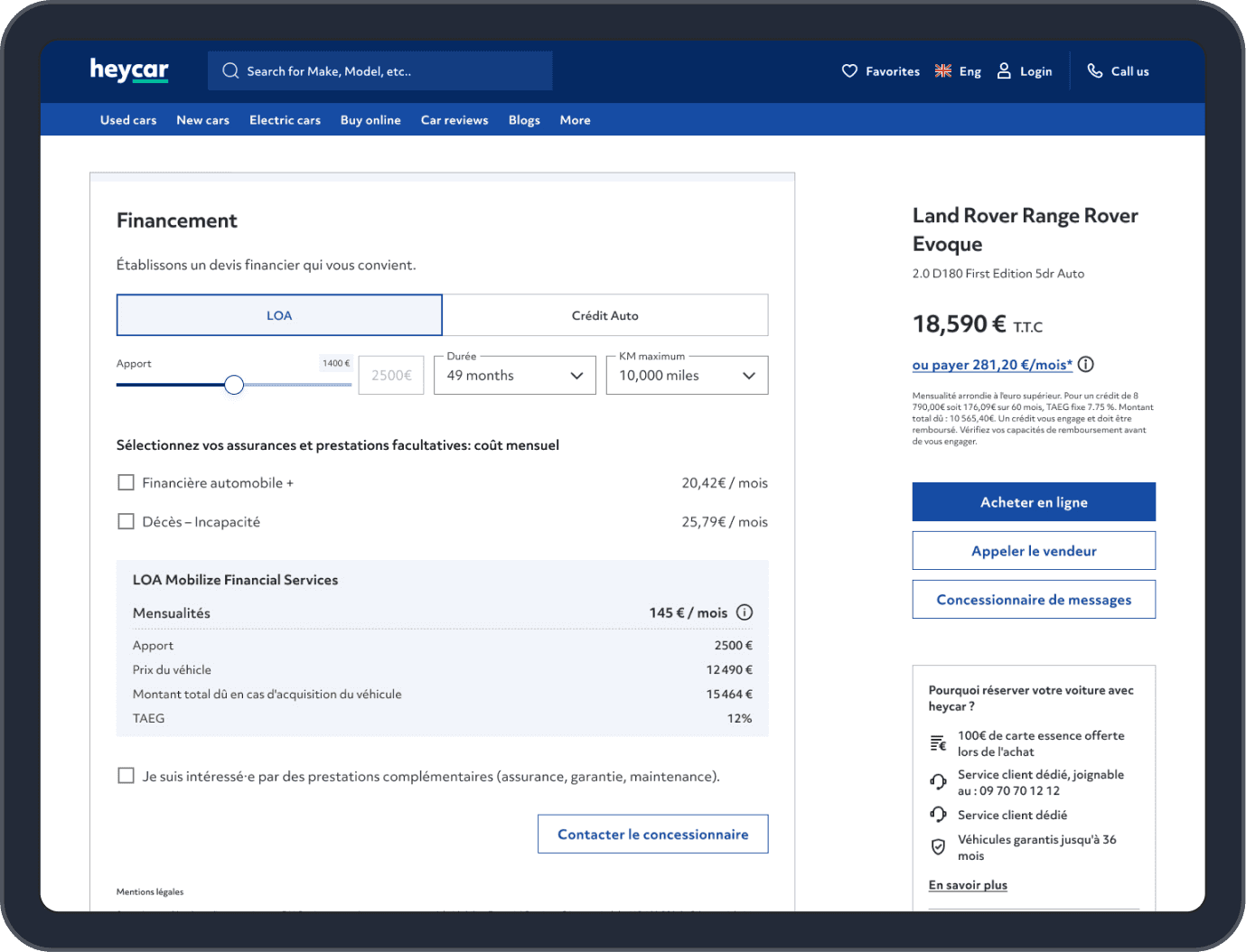Click the heycar logo
1246x952 pixels.
click(x=129, y=70)
